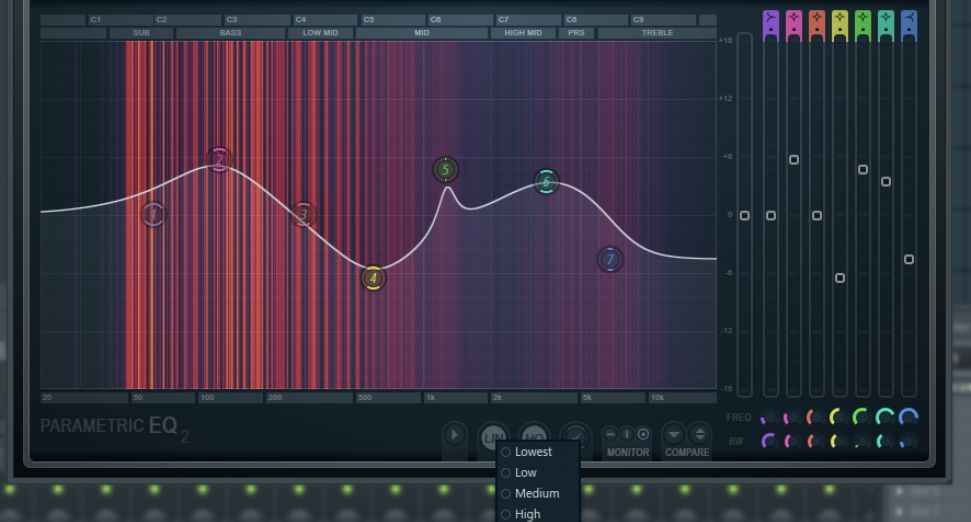Viewport: 971px width, 522px height.
Task: Toggle HQ high precision mode
Action: (534, 433)
